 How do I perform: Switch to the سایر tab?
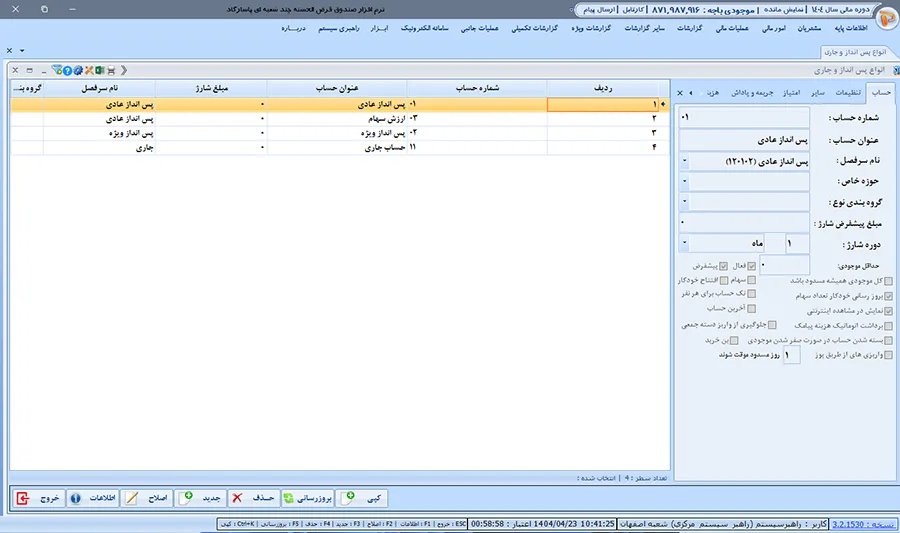tap(818, 93)
